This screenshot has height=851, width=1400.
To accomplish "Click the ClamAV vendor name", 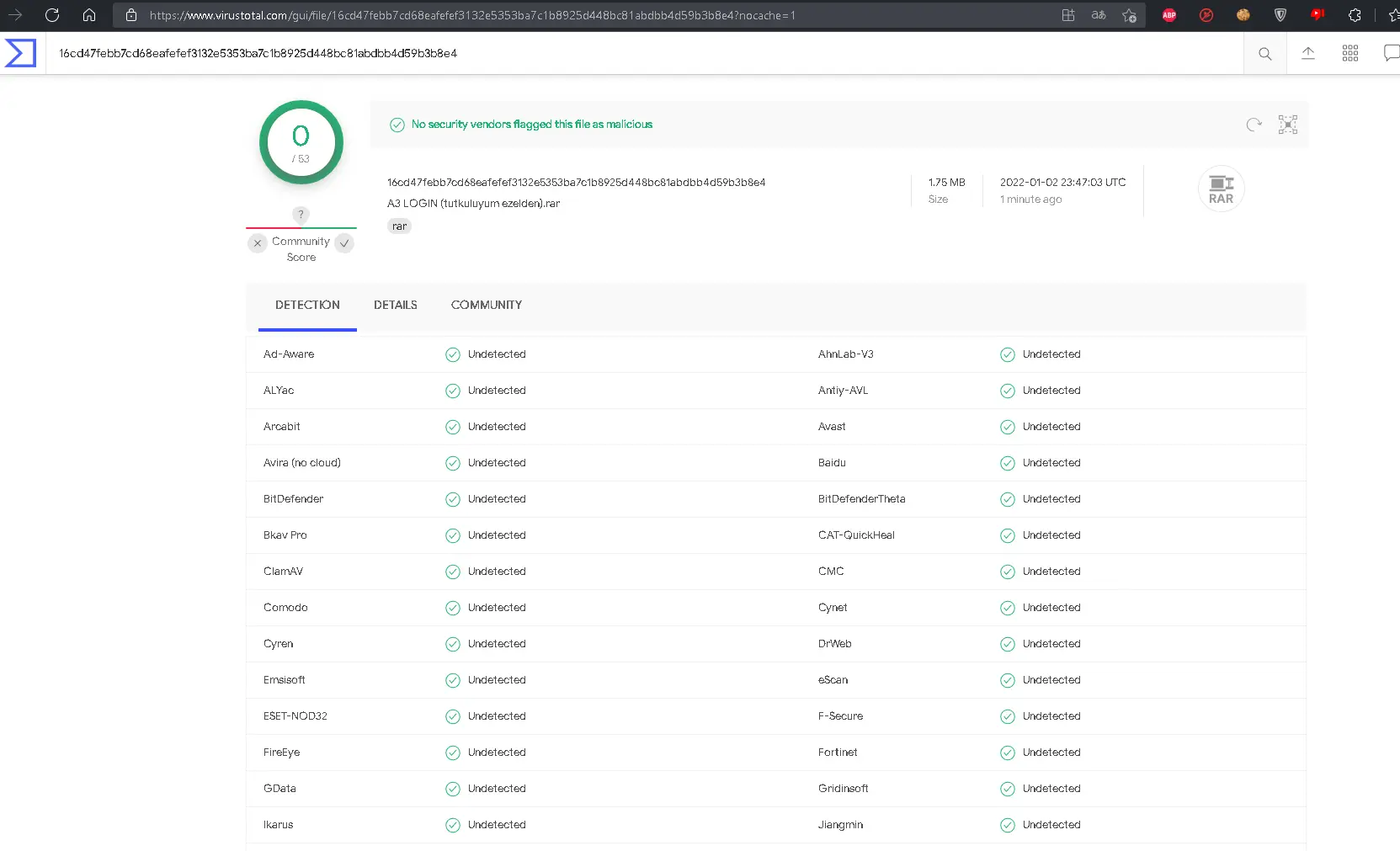I will (x=283, y=572).
